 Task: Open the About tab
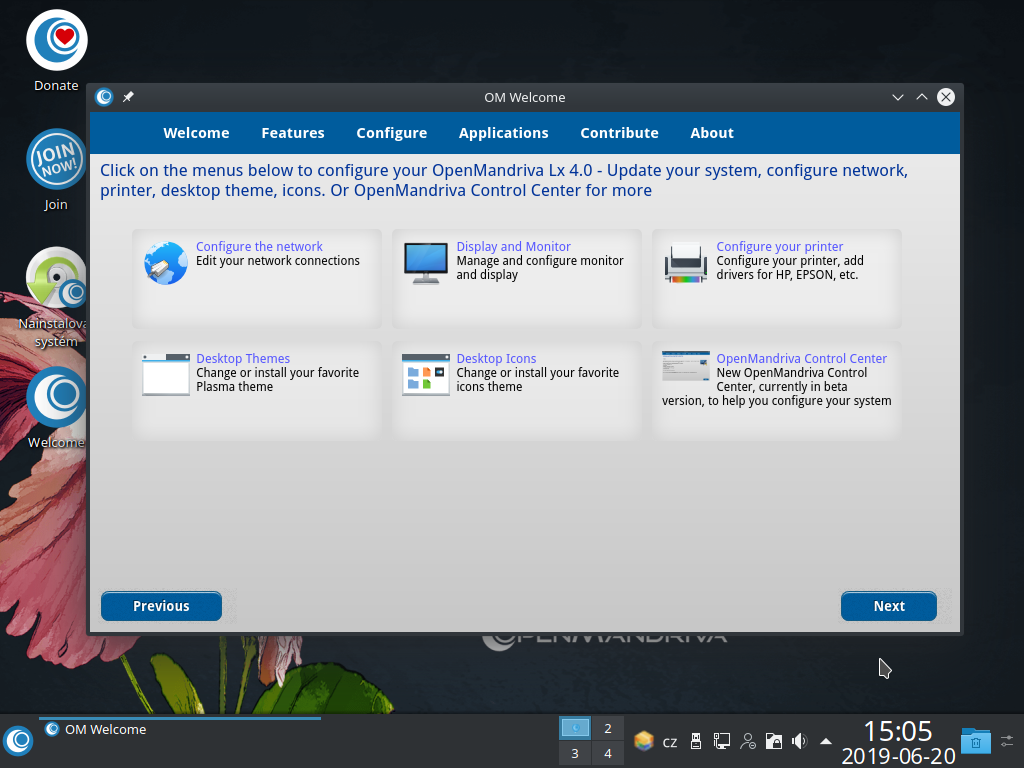point(712,133)
